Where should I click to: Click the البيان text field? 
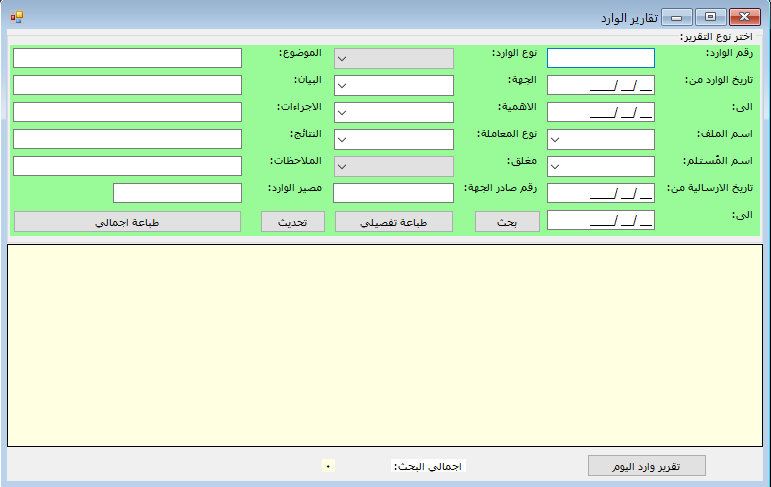click(x=127, y=85)
